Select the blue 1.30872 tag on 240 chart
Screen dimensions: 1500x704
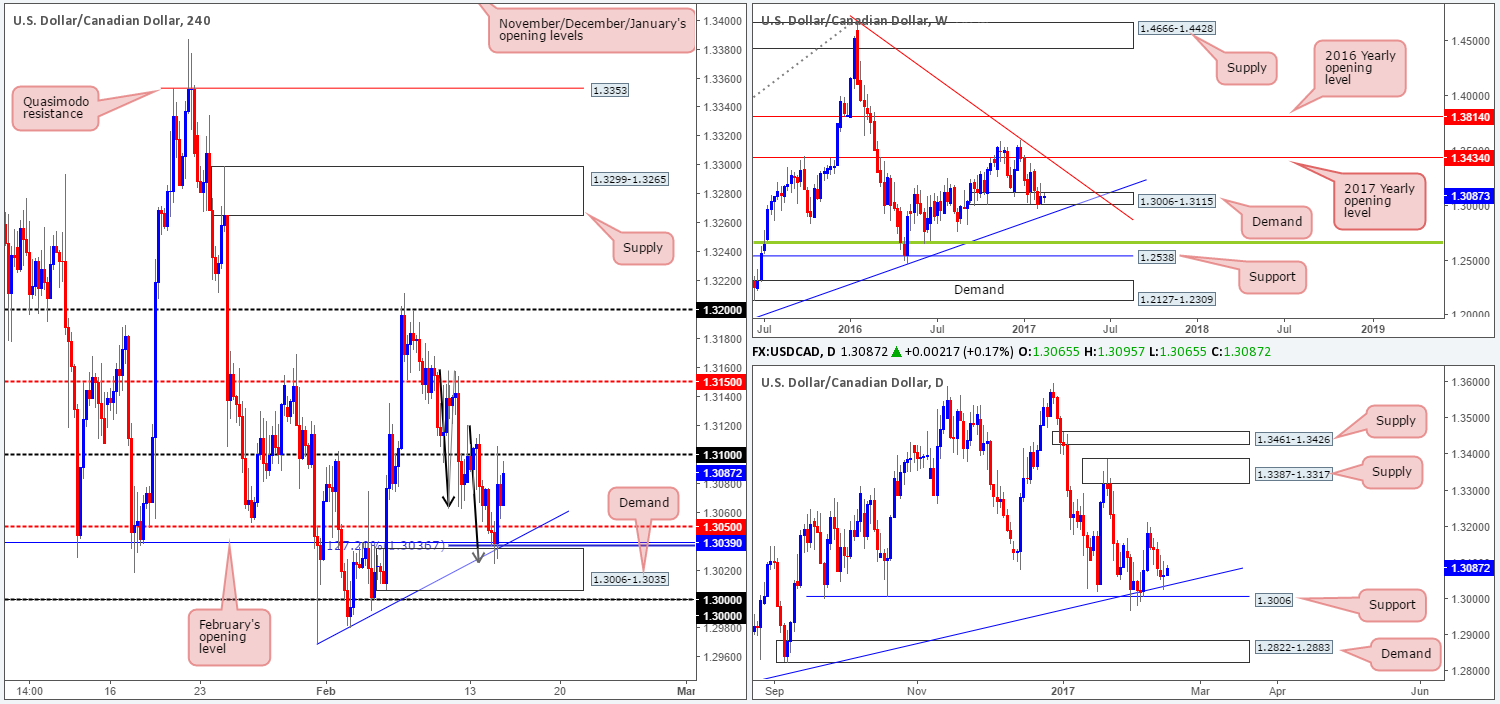[720, 472]
